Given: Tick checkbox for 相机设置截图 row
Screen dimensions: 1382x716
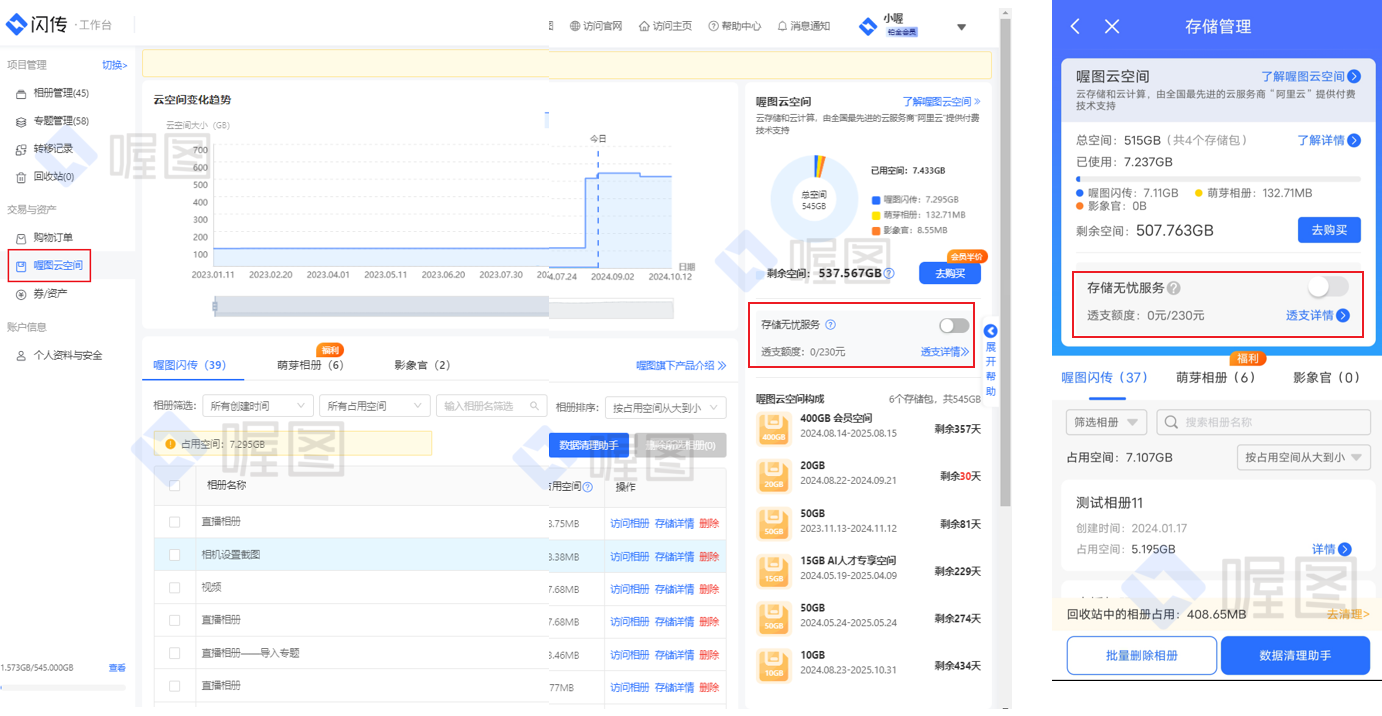Looking at the screenshot, I should (x=175, y=555).
